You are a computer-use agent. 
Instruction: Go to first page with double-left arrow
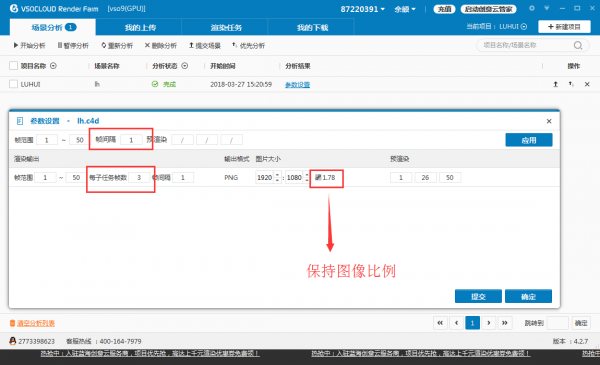pyautogui.click(x=440, y=323)
